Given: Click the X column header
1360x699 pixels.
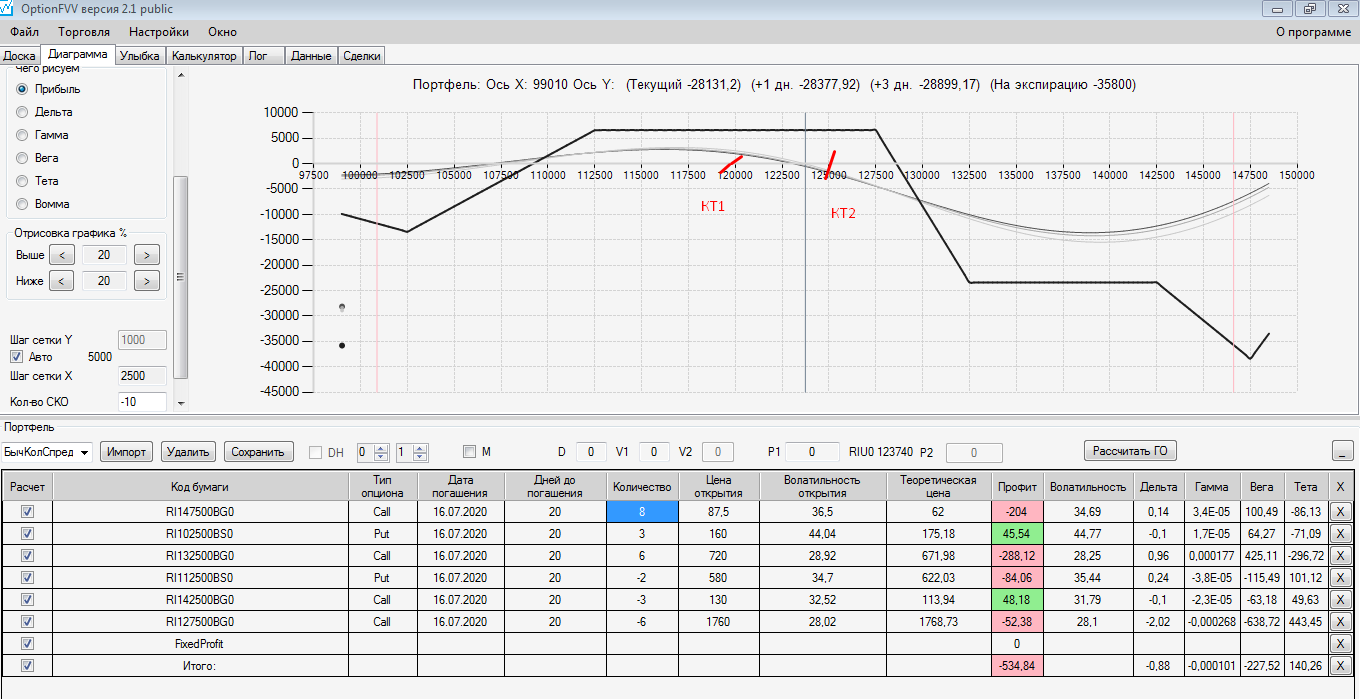Looking at the screenshot, I should pos(1340,486).
